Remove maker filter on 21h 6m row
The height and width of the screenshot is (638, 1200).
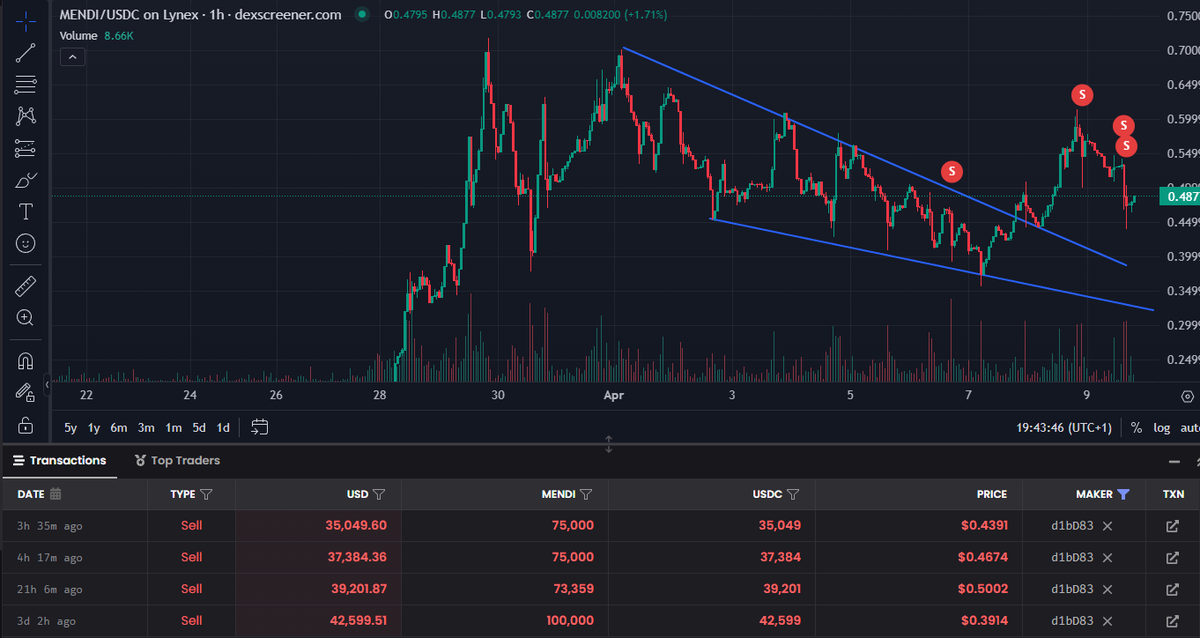pyautogui.click(x=1107, y=589)
